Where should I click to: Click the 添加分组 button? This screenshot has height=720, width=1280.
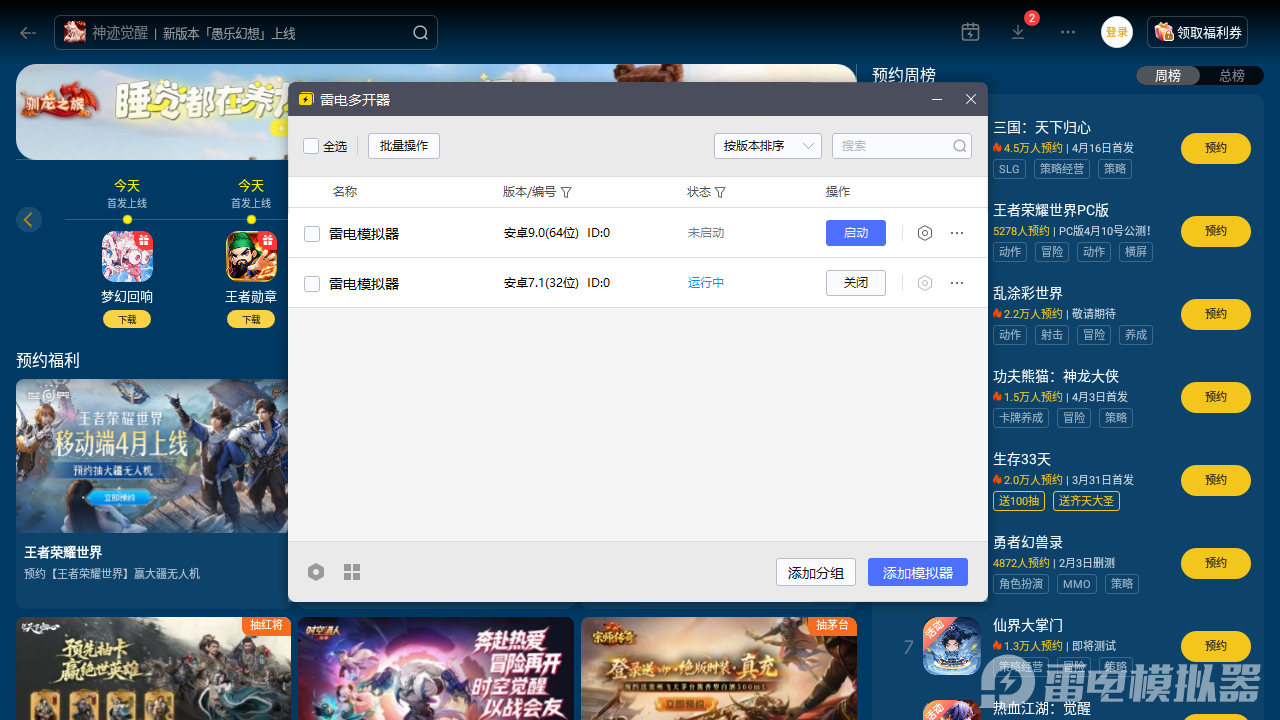coord(816,572)
